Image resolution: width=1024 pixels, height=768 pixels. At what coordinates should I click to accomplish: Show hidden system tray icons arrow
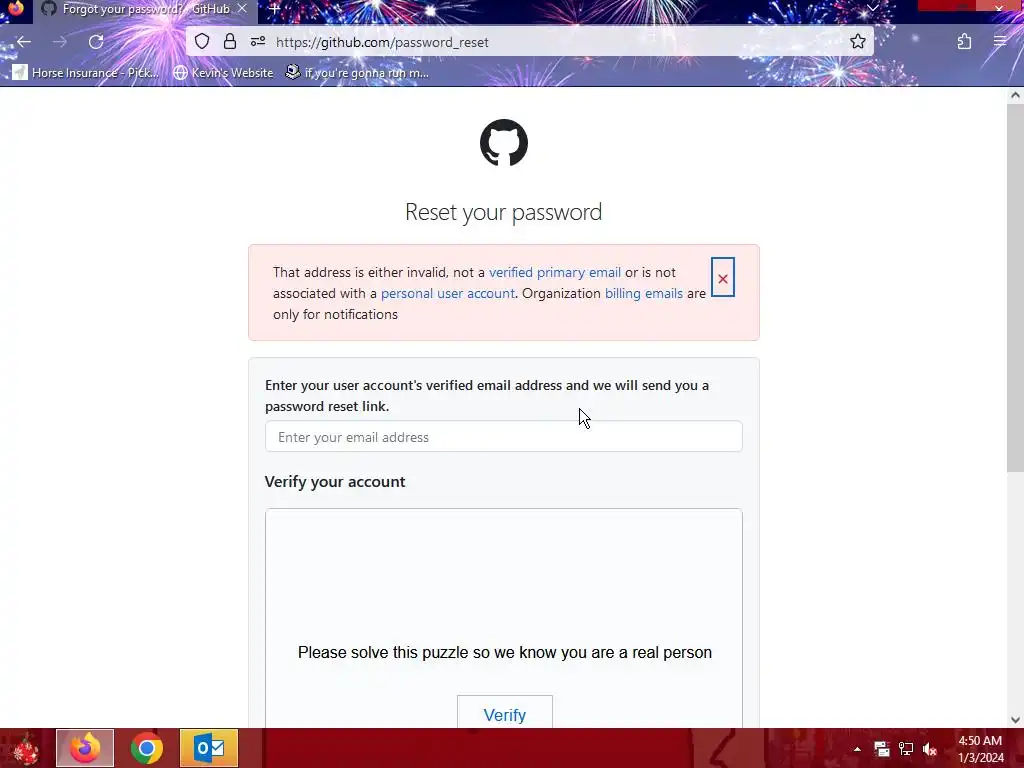click(x=857, y=749)
